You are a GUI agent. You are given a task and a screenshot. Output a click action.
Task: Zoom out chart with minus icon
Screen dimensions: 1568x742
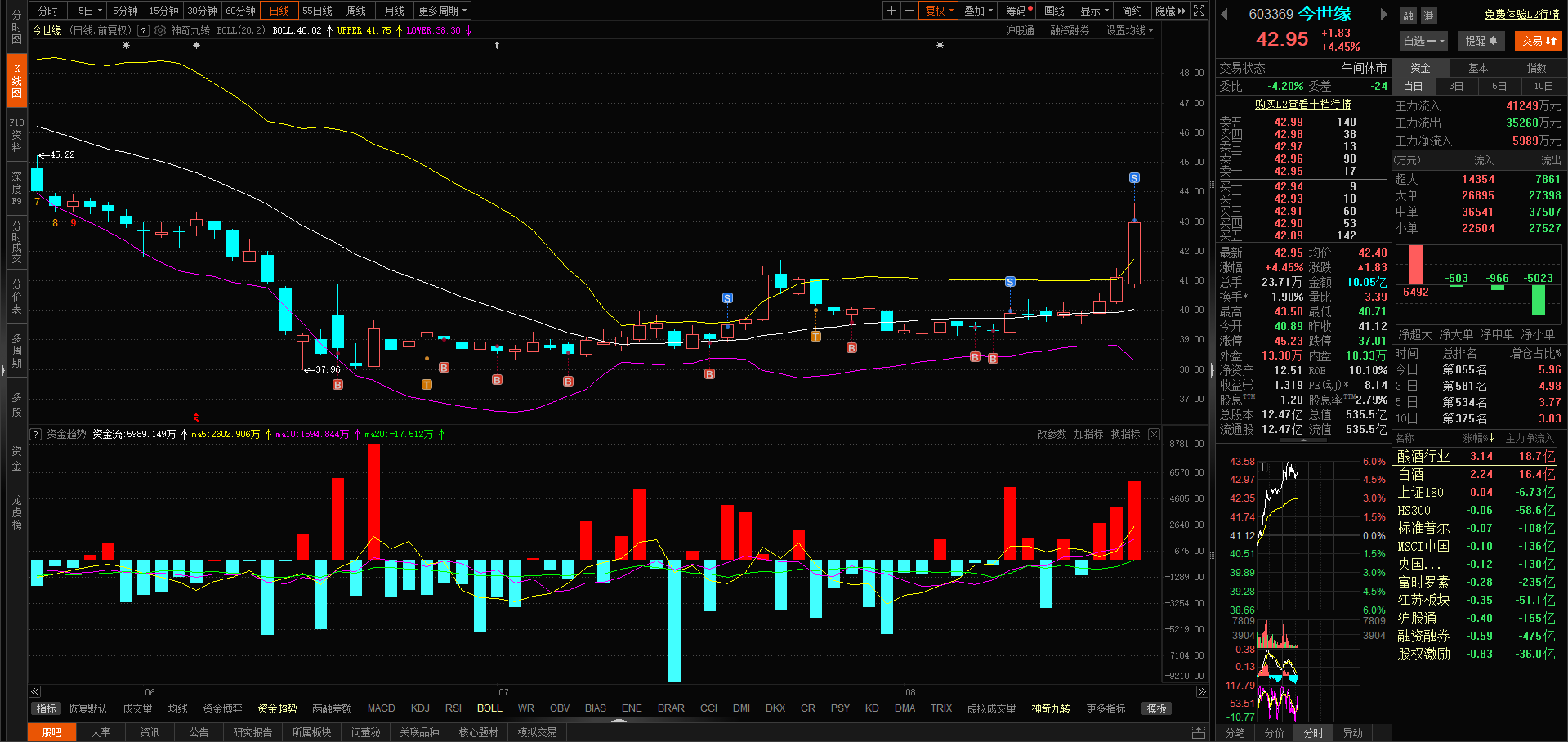[x=909, y=11]
